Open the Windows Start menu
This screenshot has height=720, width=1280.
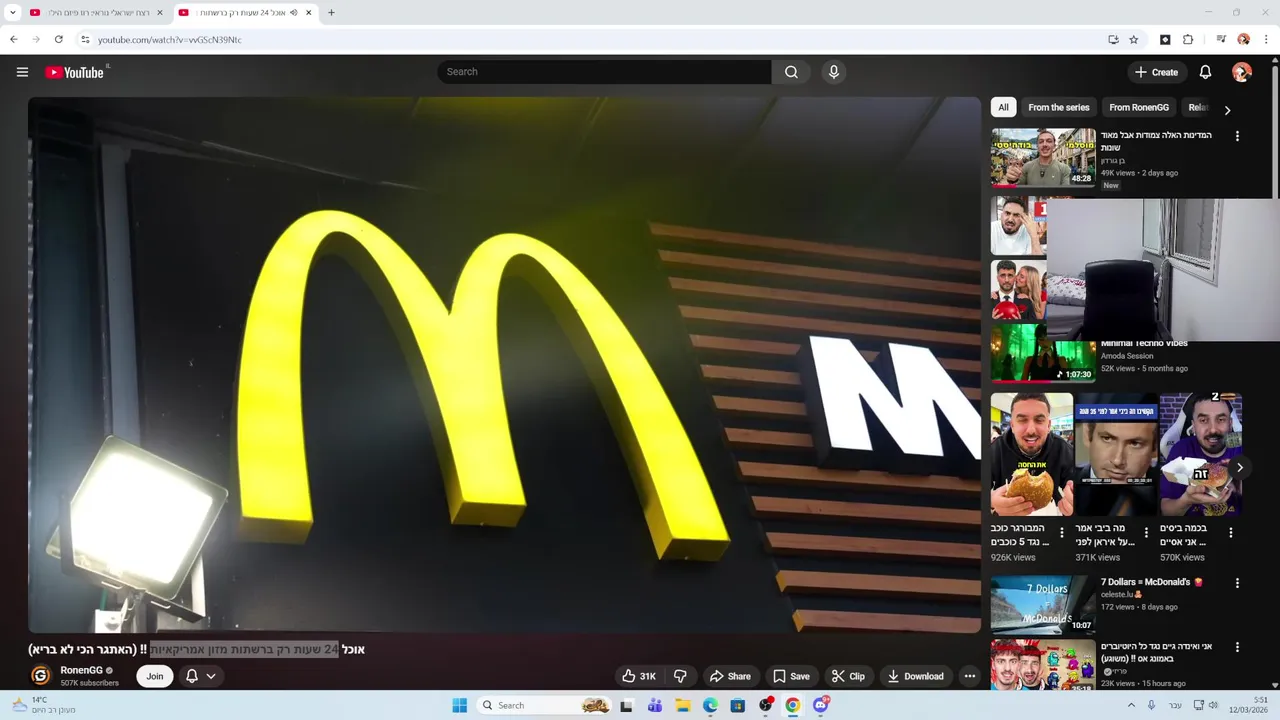(x=459, y=705)
